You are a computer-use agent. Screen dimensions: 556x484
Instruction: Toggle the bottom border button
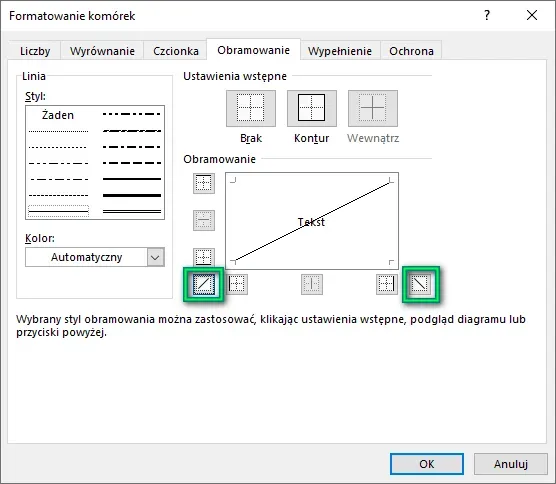(x=204, y=257)
